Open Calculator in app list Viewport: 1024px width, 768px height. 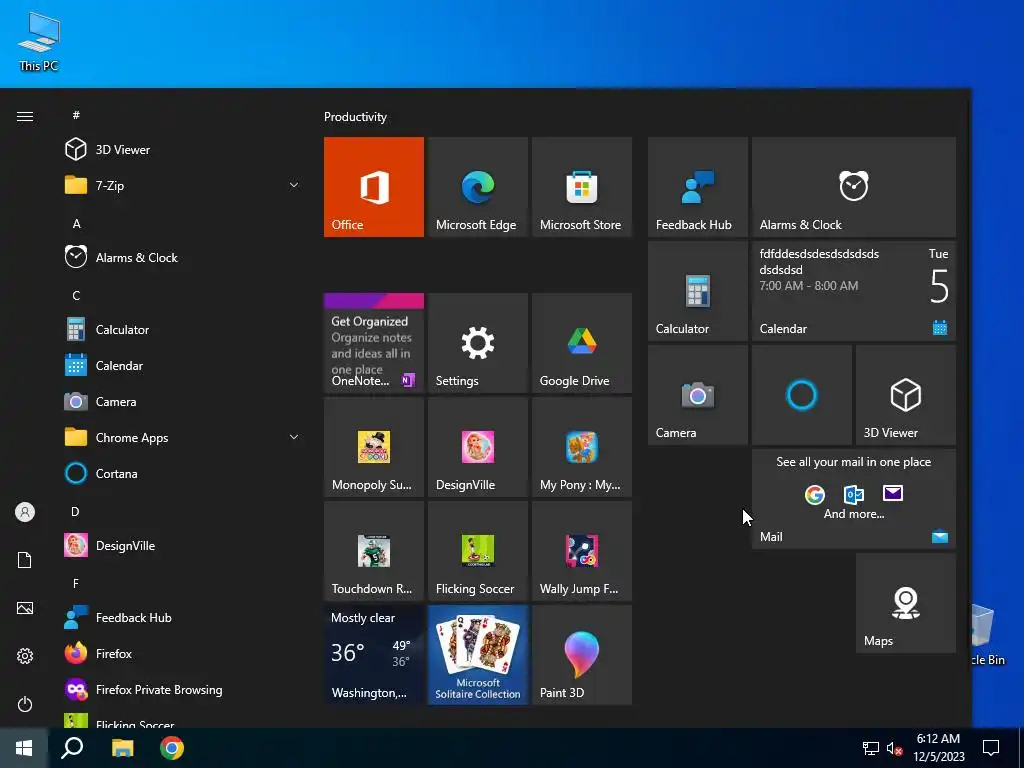pos(183,330)
